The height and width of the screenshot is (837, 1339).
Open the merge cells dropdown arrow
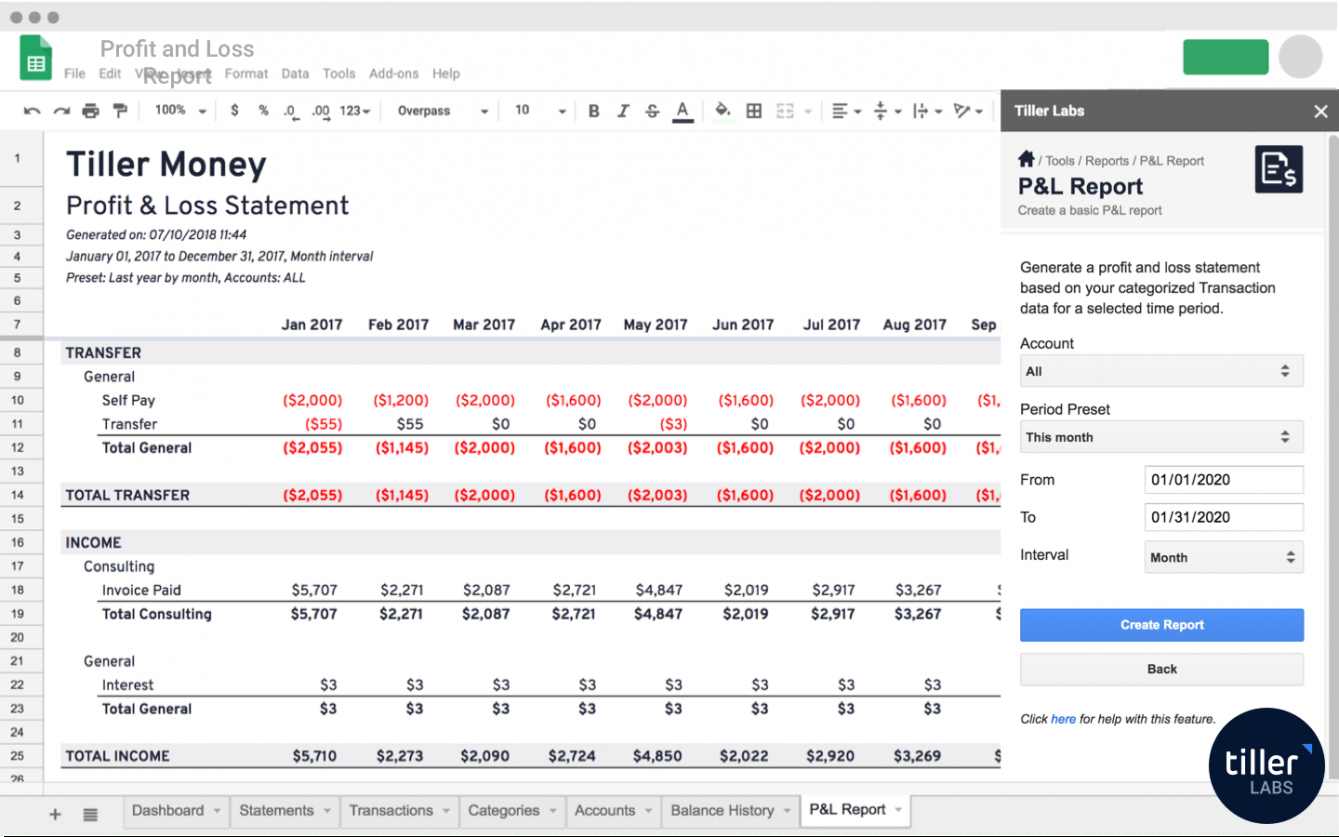pyautogui.click(x=808, y=111)
